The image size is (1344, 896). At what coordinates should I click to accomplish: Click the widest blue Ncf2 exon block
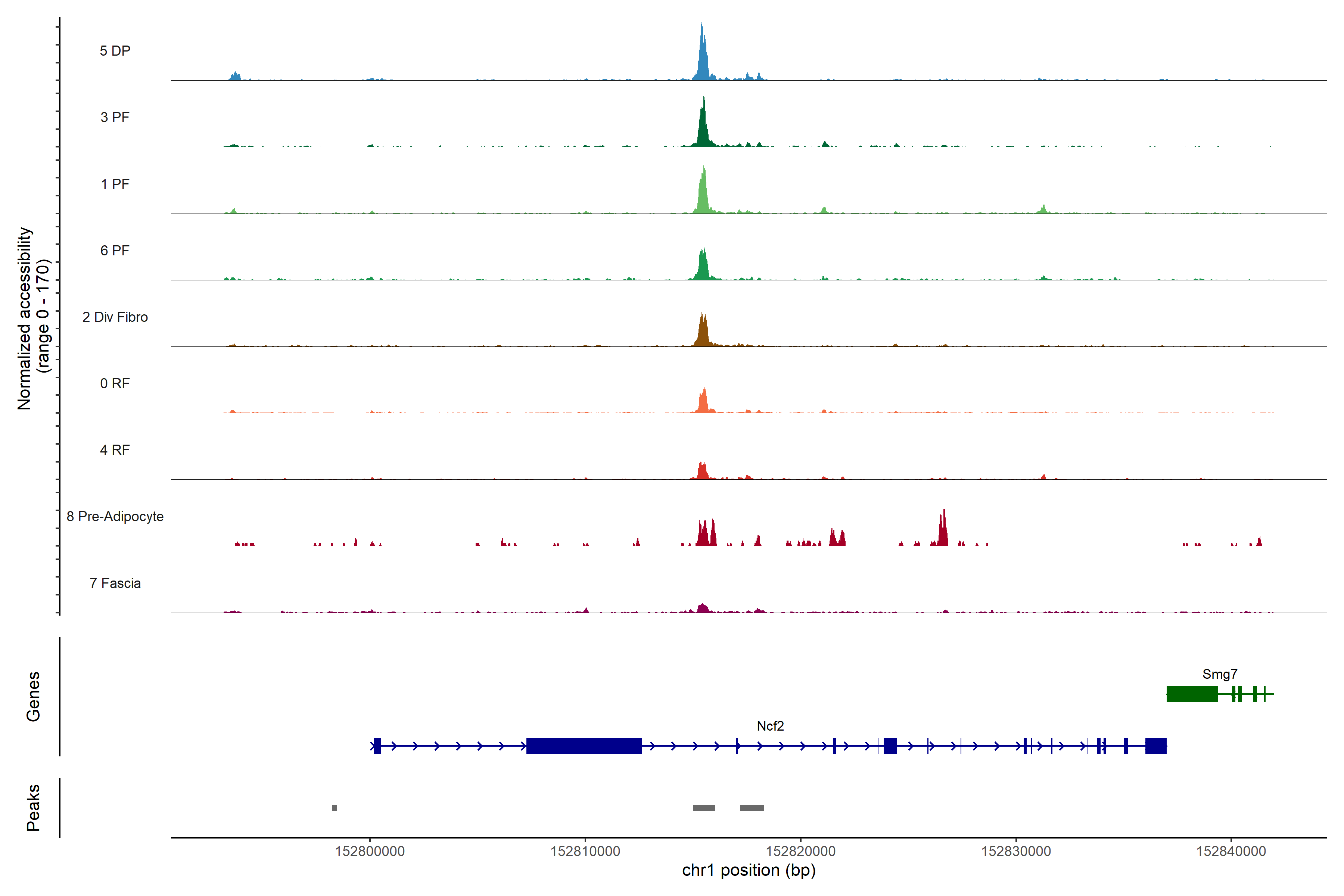pyautogui.click(x=584, y=746)
